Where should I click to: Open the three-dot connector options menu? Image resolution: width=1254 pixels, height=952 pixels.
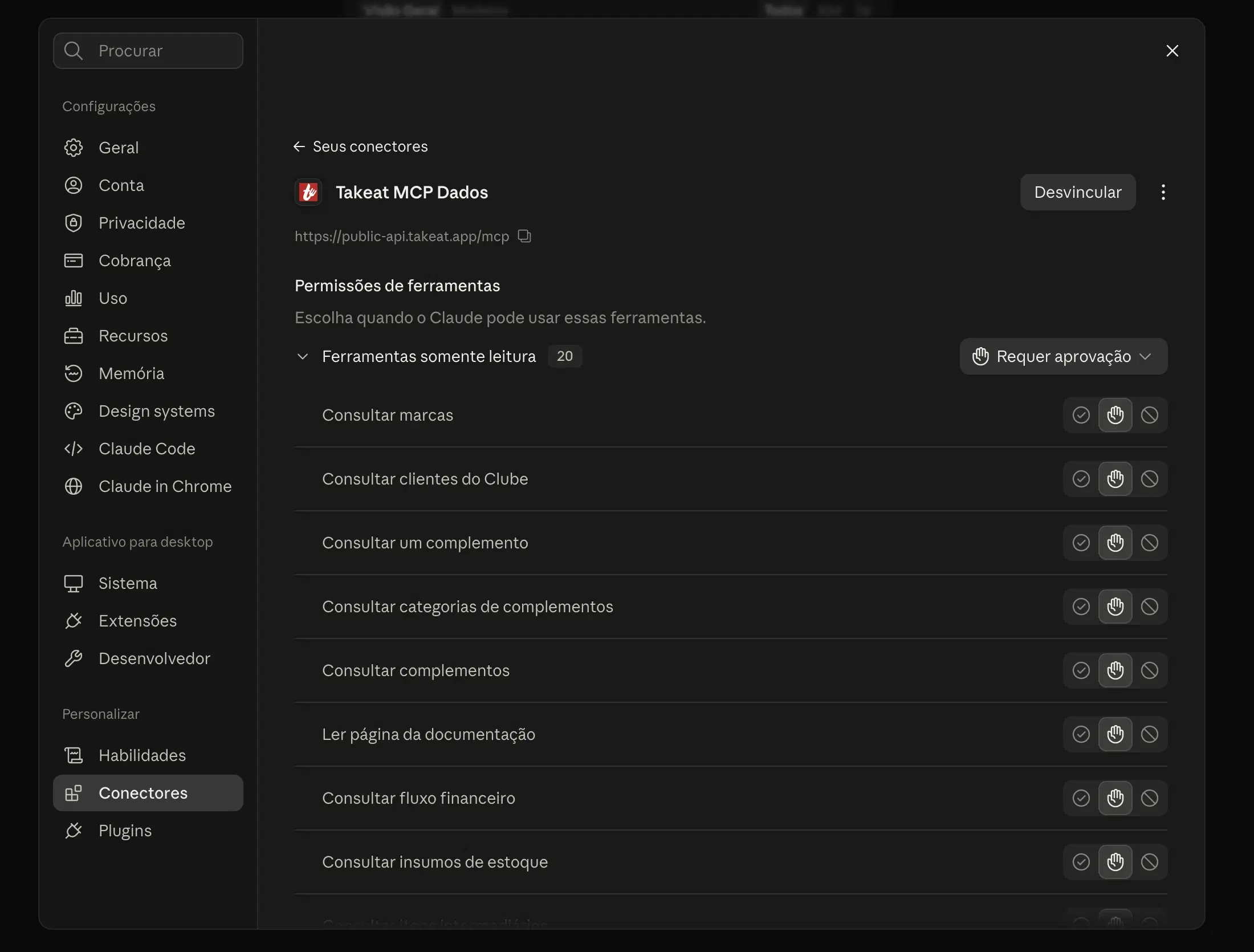[x=1163, y=192]
